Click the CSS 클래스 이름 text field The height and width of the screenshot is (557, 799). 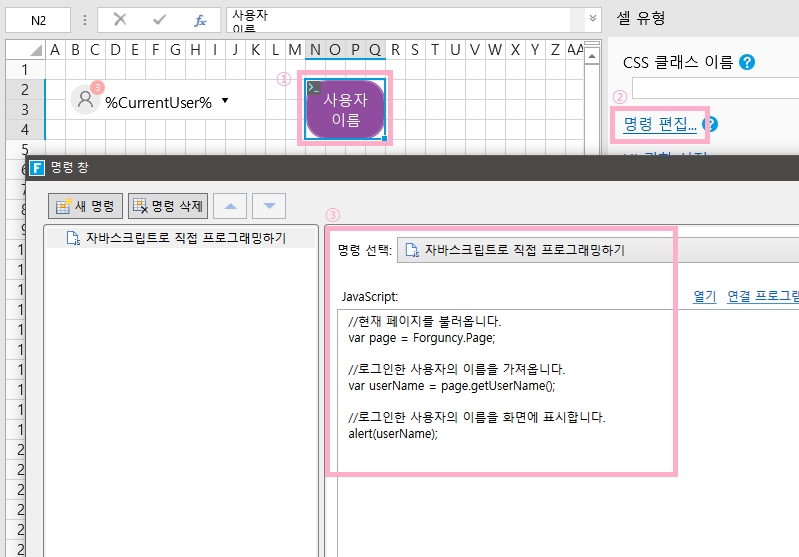coord(715,90)
